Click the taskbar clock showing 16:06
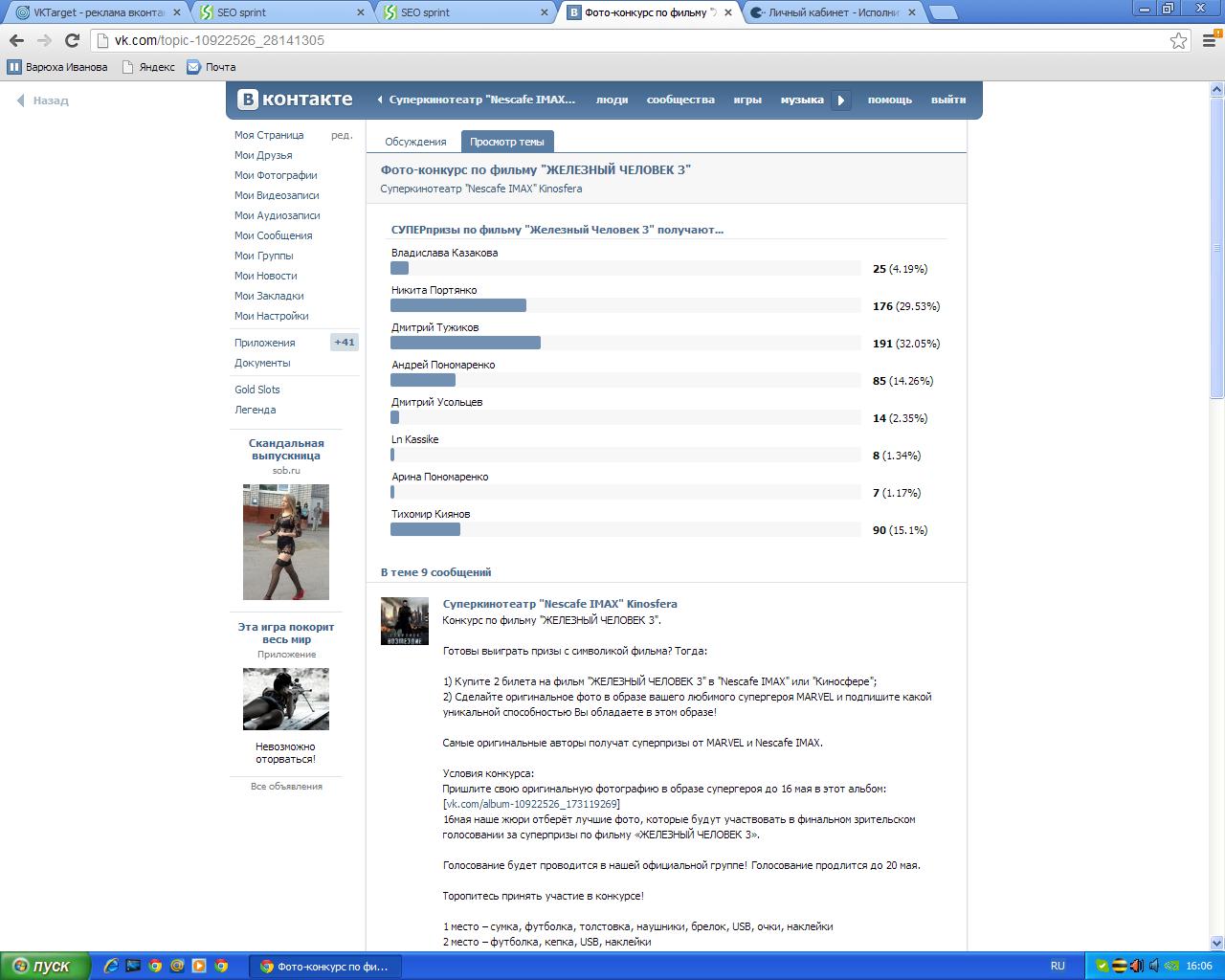Viewport: 1225px width, 980px height. tap(1199, 966)
